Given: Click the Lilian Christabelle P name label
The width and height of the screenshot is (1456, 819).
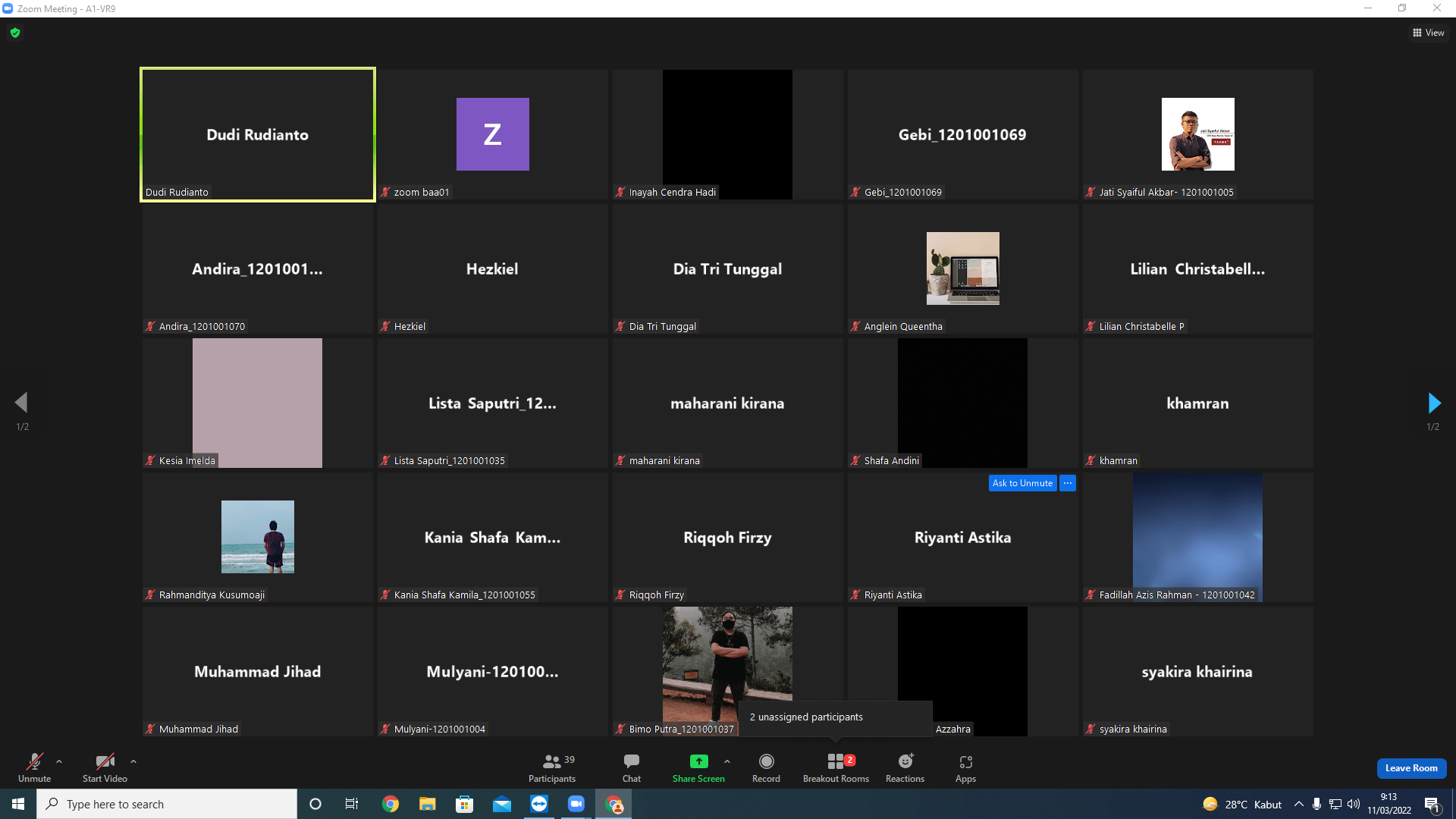Looking at the screenshot, I should (x=1141, y=327).
